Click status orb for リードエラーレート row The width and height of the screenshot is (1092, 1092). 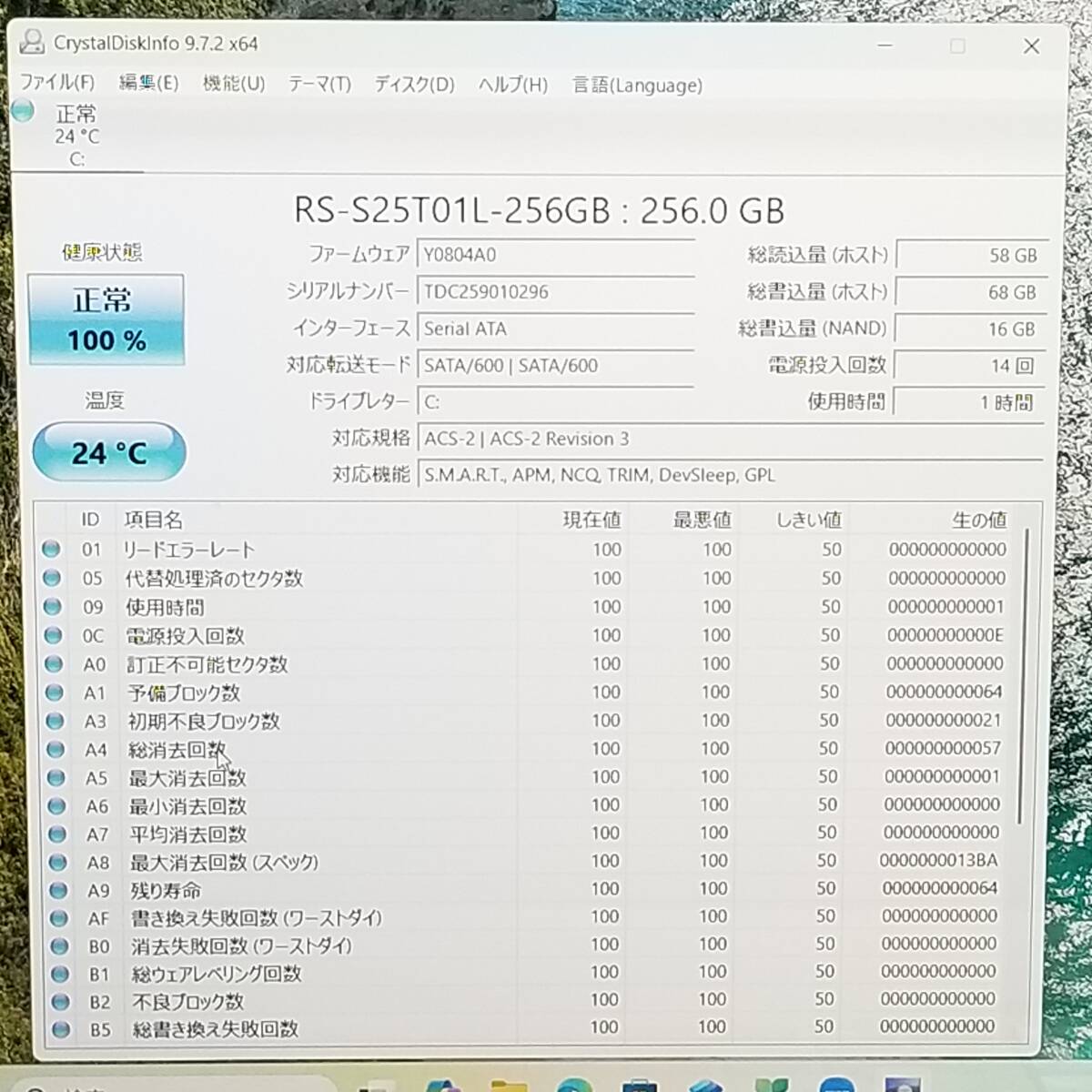[x=51, y=549]
